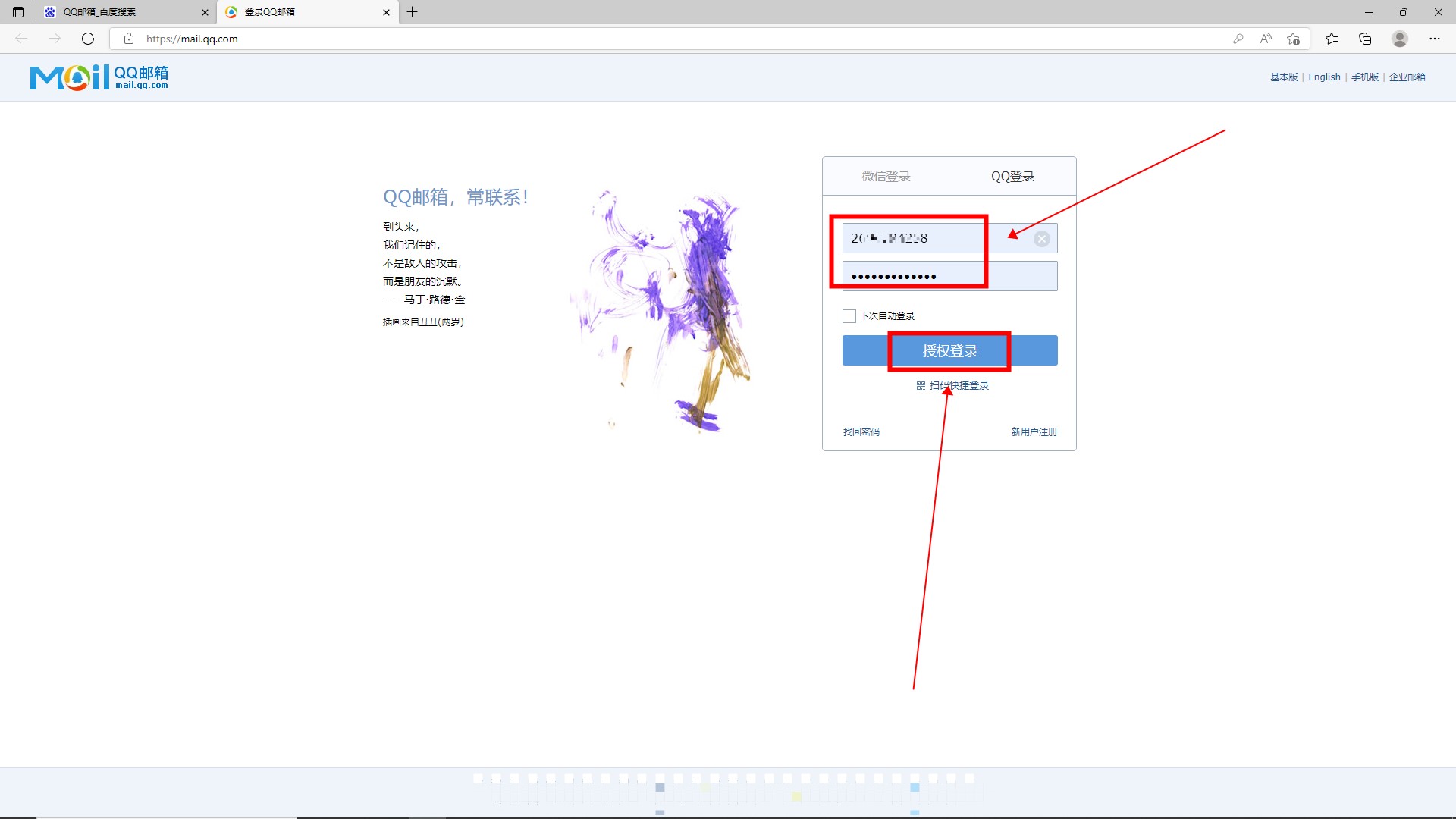The height and width of the screenshot is (819, 1456).
Task: Click the password input field
Action: 949,276
